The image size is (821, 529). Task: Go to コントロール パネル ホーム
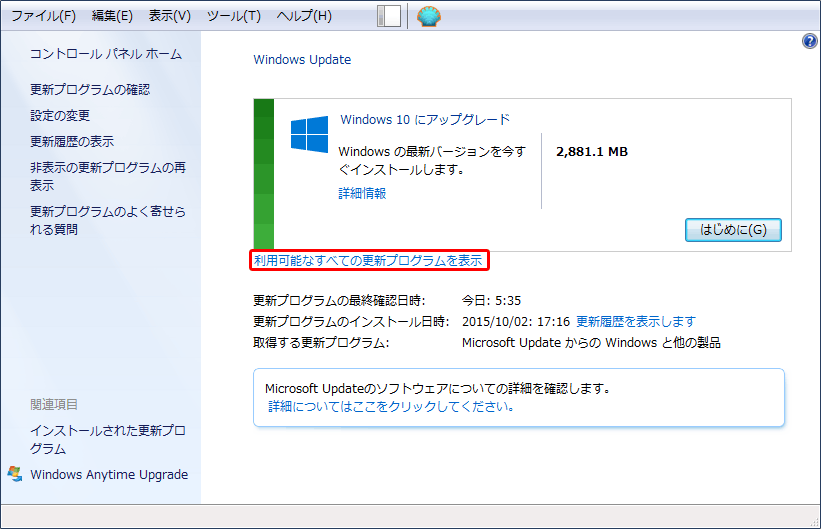[x=106, y=54]
